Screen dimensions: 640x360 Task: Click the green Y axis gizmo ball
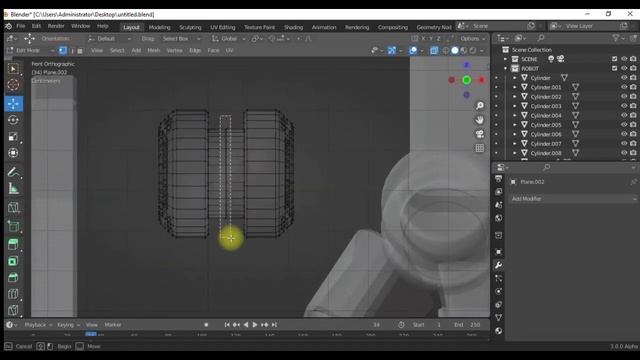click(x=467, y=80)
